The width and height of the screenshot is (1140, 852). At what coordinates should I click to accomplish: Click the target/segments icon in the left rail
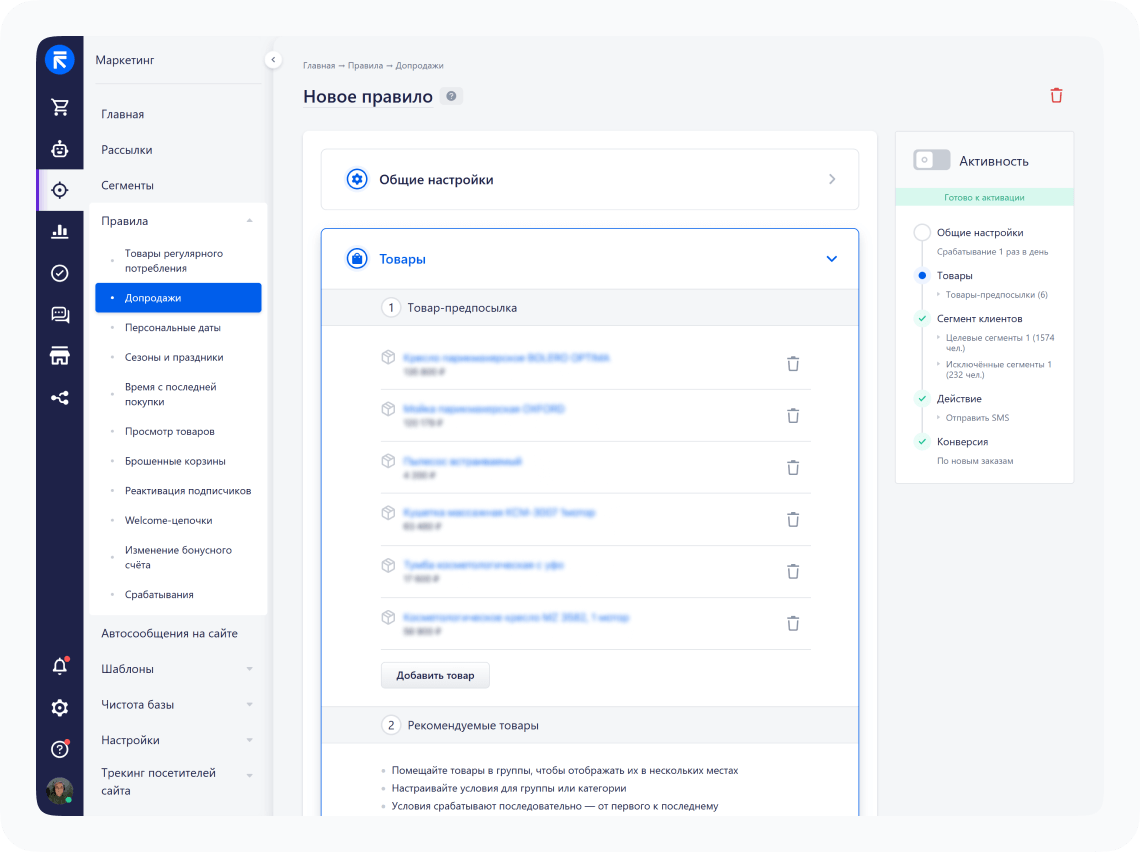click(60, 189)
